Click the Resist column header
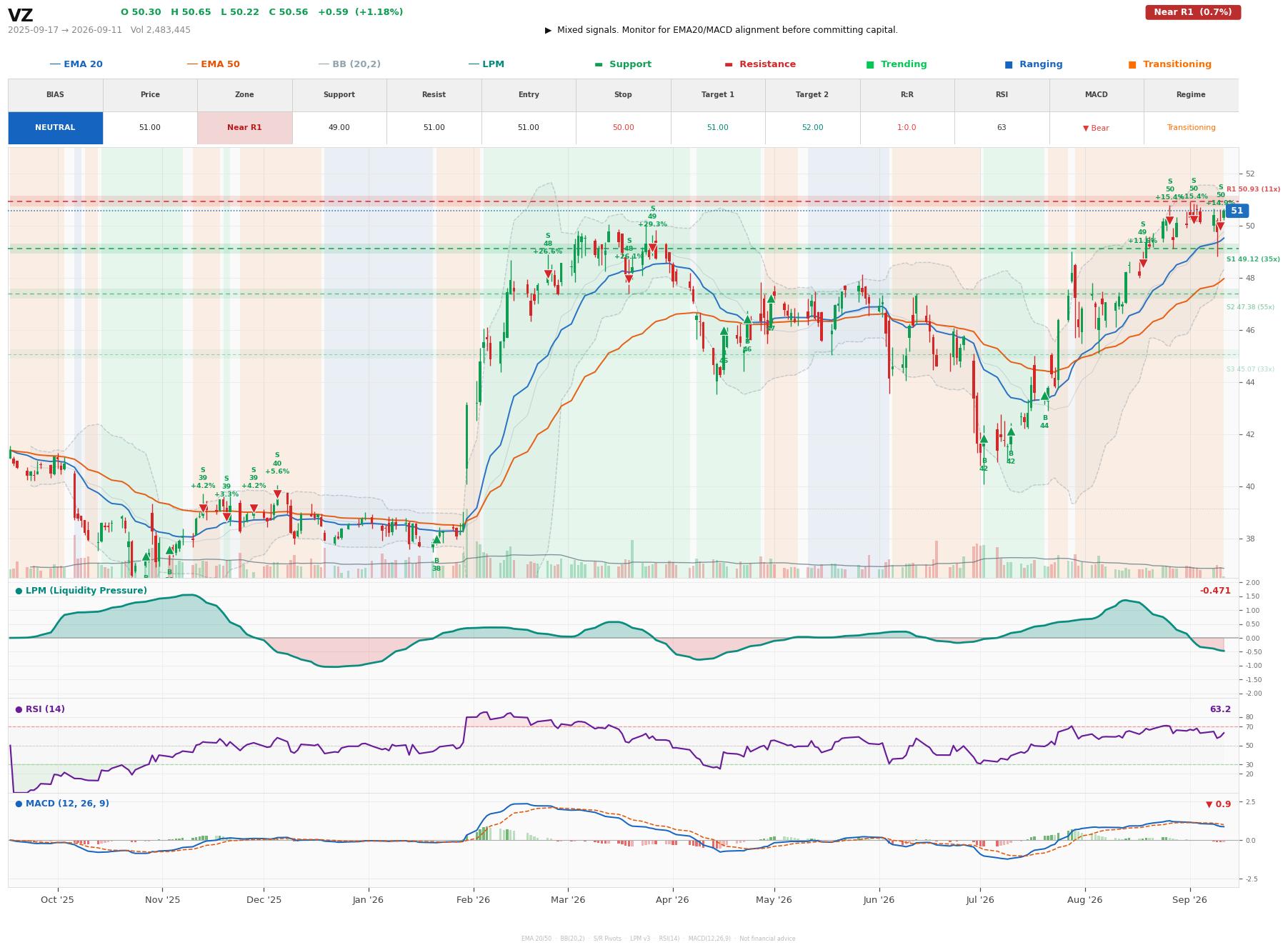Screen dimensions: 1288x950 (x=434, y=95)
